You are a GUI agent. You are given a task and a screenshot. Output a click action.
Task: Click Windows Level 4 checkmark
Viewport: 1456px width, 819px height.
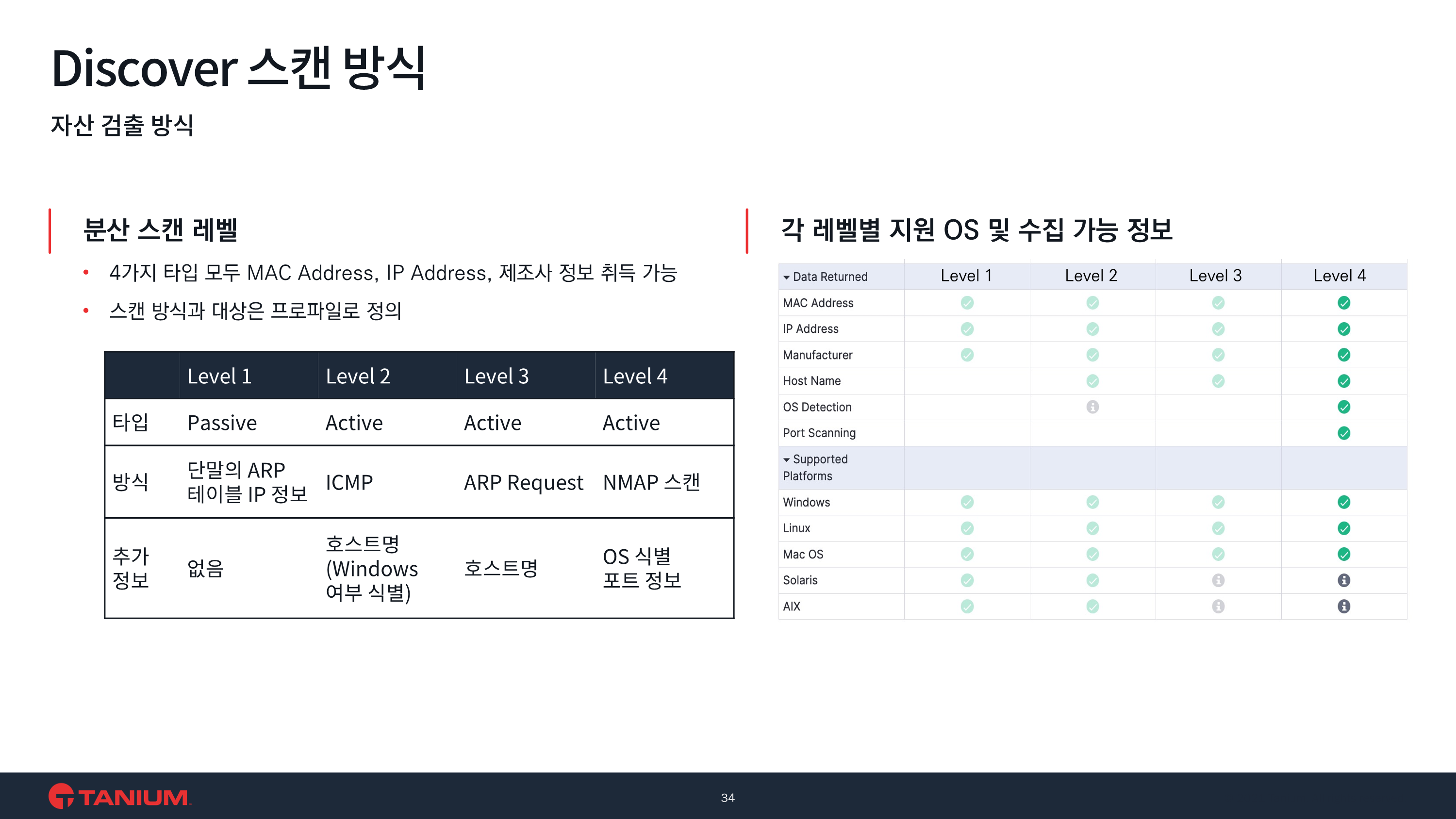pyautogui.click(x=1343, y=502)
